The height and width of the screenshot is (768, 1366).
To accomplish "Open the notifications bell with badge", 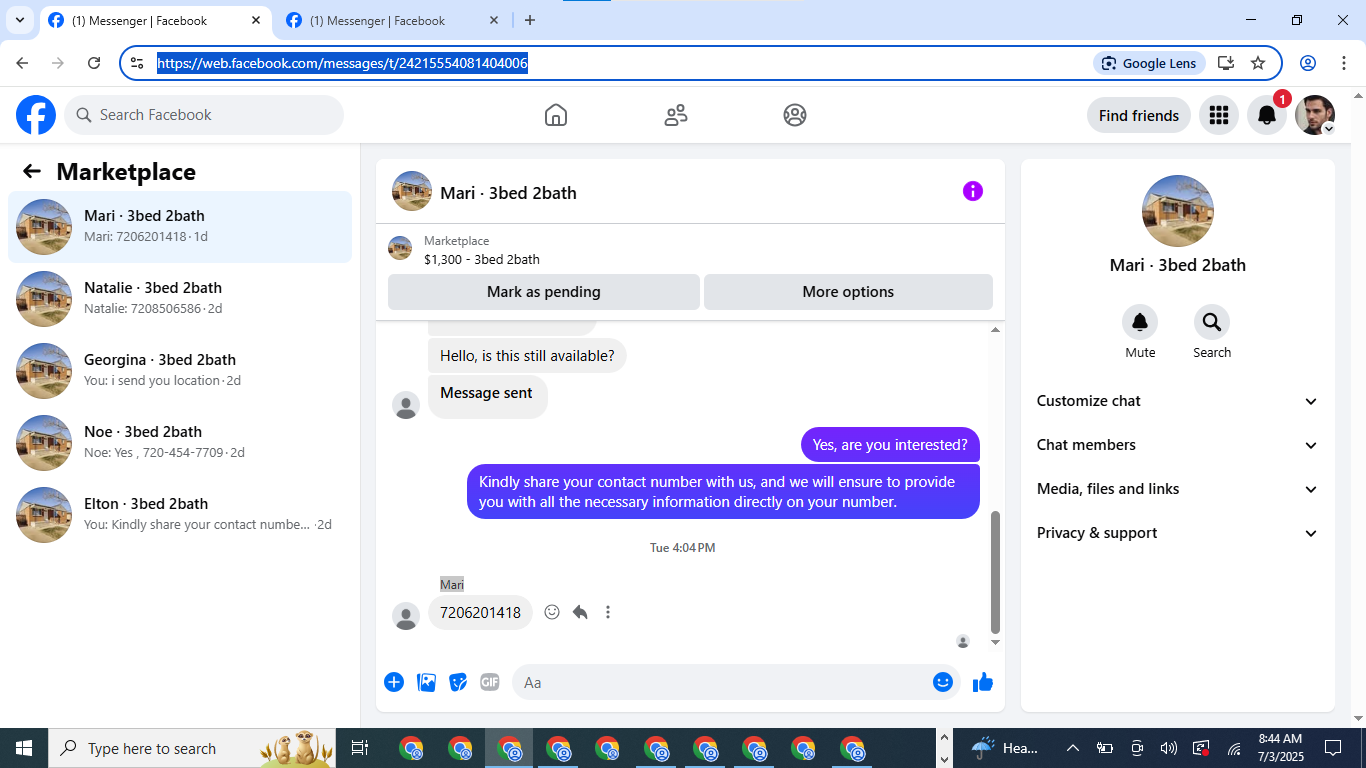I will [1267, 115].
